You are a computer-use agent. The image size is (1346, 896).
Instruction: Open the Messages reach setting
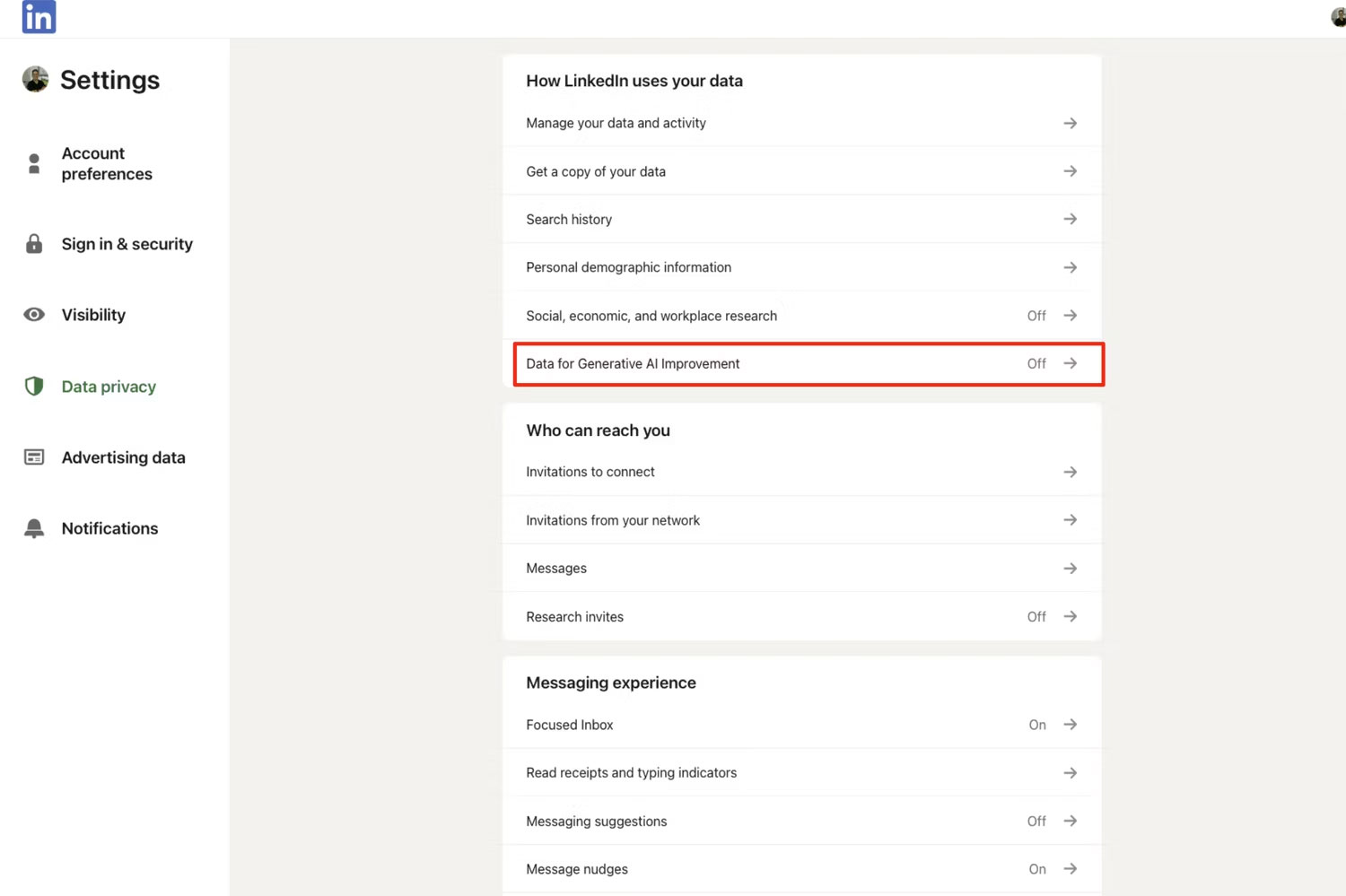coord(801,569)
